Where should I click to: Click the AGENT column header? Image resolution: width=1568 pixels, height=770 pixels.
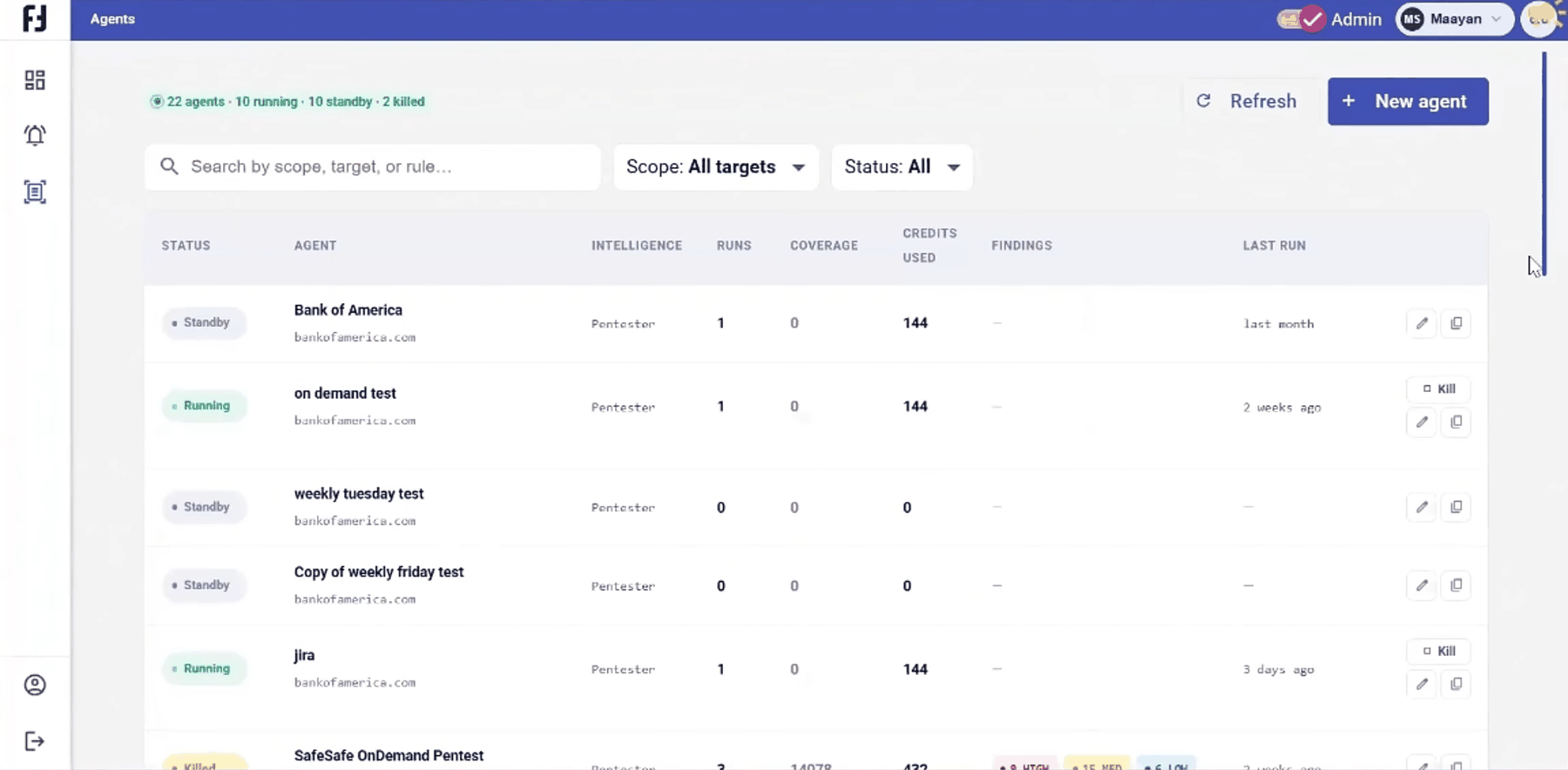click(315, 246)
